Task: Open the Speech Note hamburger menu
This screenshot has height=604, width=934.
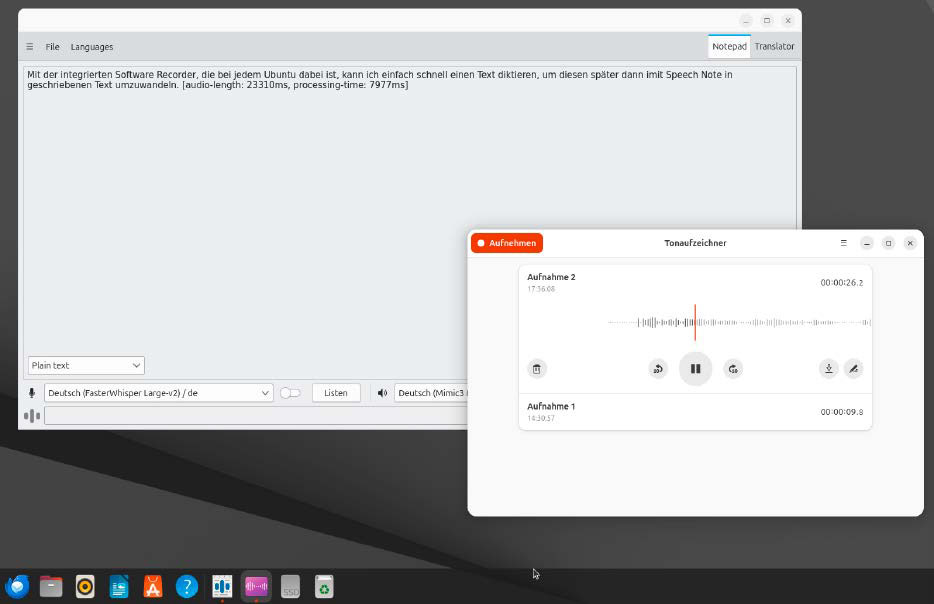Action: point(30,46)
